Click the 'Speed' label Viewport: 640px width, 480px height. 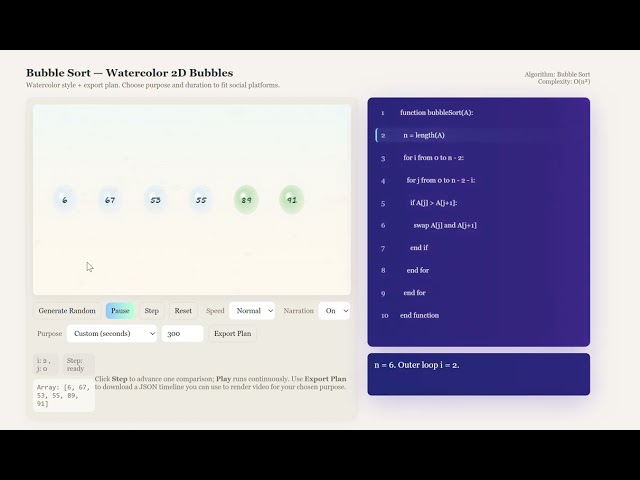(x=215, y=311)
